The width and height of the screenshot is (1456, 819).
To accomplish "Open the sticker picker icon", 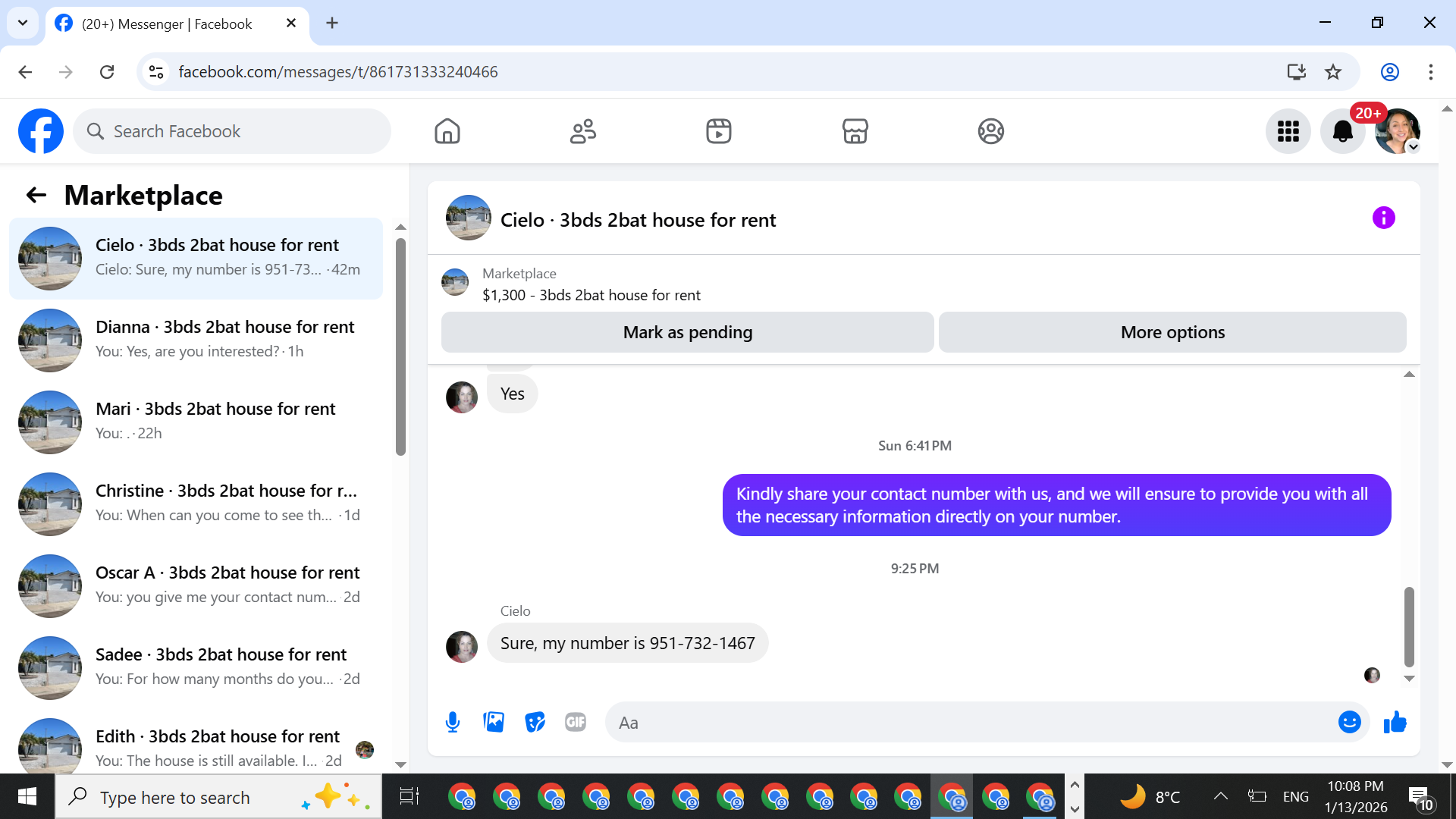I will point(535,722).
